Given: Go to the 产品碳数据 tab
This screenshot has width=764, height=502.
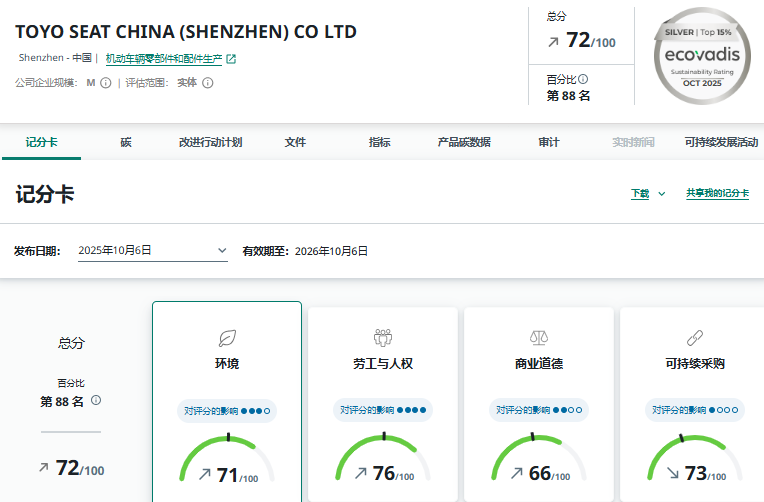Looking at the screenshot, I should click(x=464, y=142).
